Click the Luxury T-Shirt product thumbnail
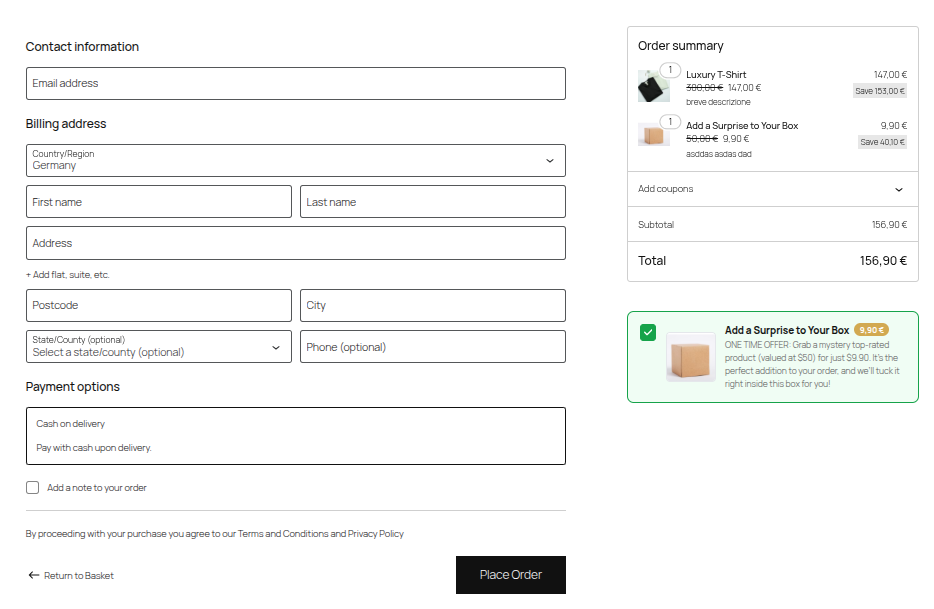934x609 pixels. click(653, 86)
